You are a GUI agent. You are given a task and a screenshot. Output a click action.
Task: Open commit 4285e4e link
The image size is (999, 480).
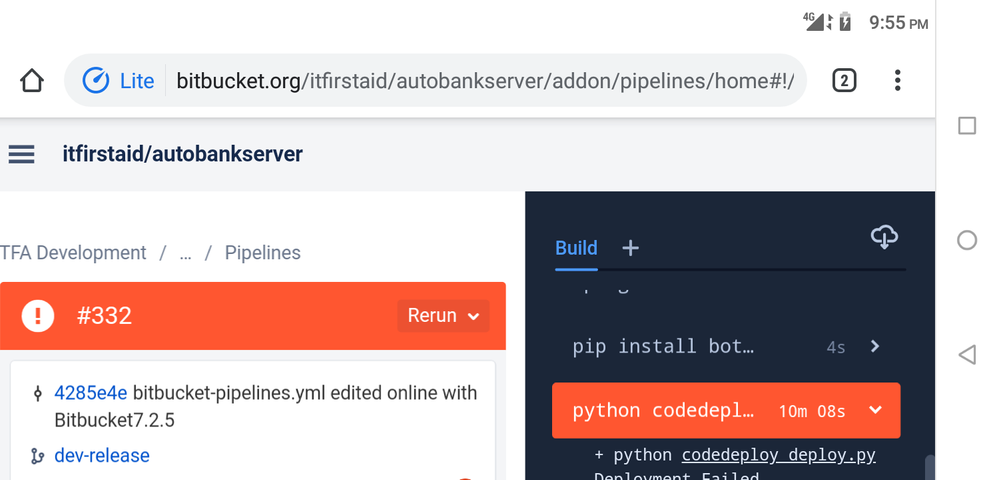pyautogui.click(x=91, y=393)
